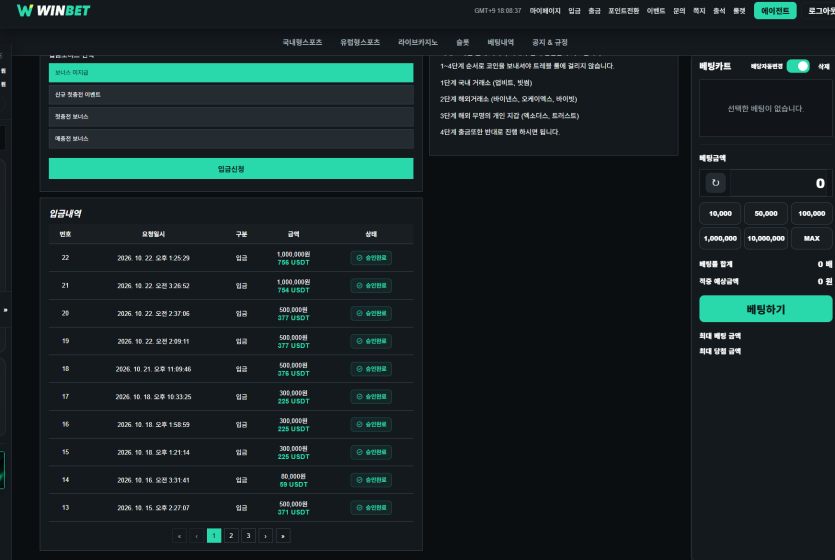Clear the bet cart with 삭제
The height and width of the screenshot is (560, 835).
click(824, 67)
